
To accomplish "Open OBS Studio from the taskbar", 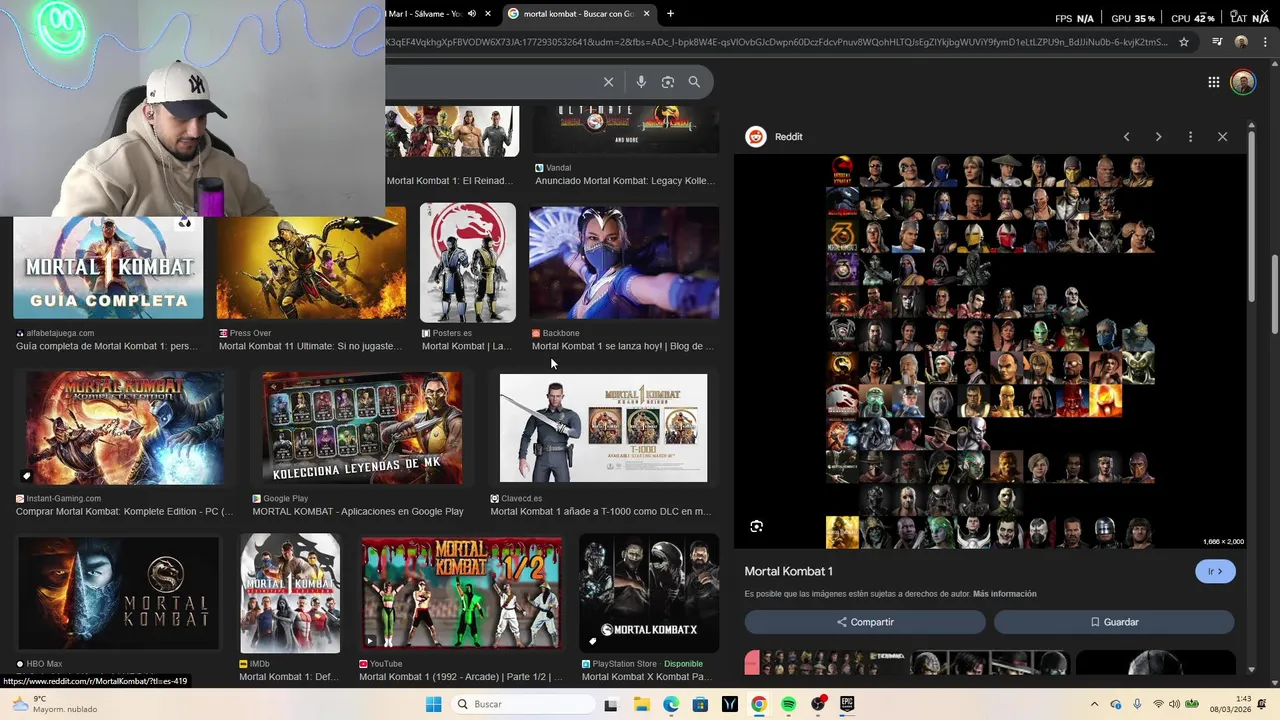I will tap(818, 704).
